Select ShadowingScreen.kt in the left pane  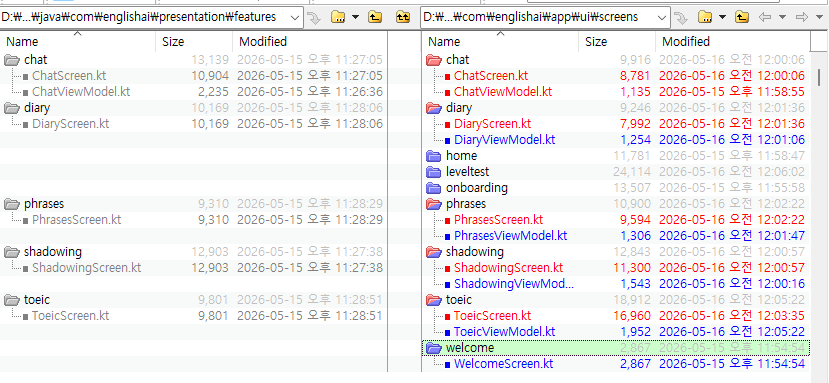click(x=87, y=268)
